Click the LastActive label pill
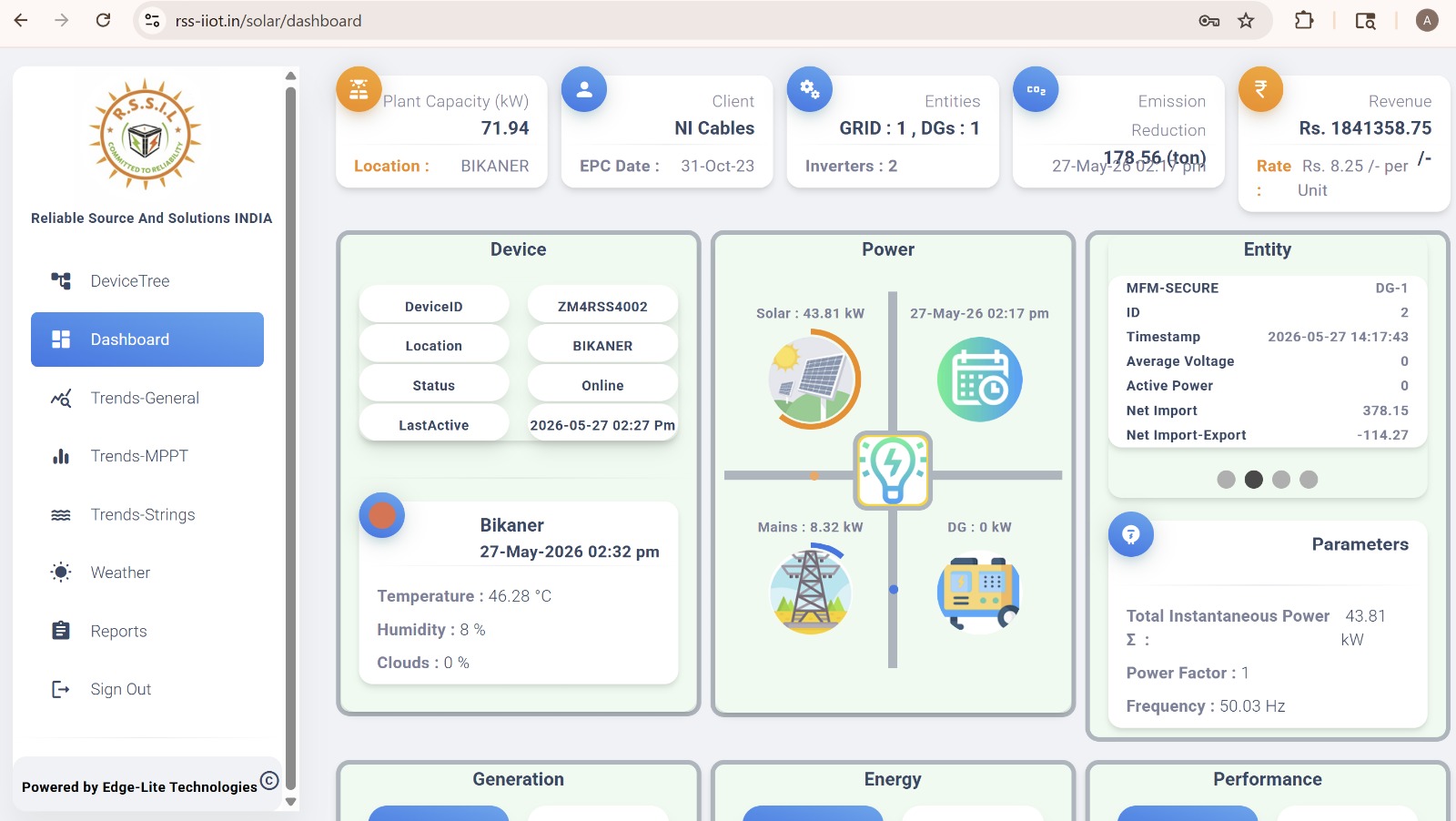The height and width of the screenshot is (821, 1456). (x=434, y=425)
